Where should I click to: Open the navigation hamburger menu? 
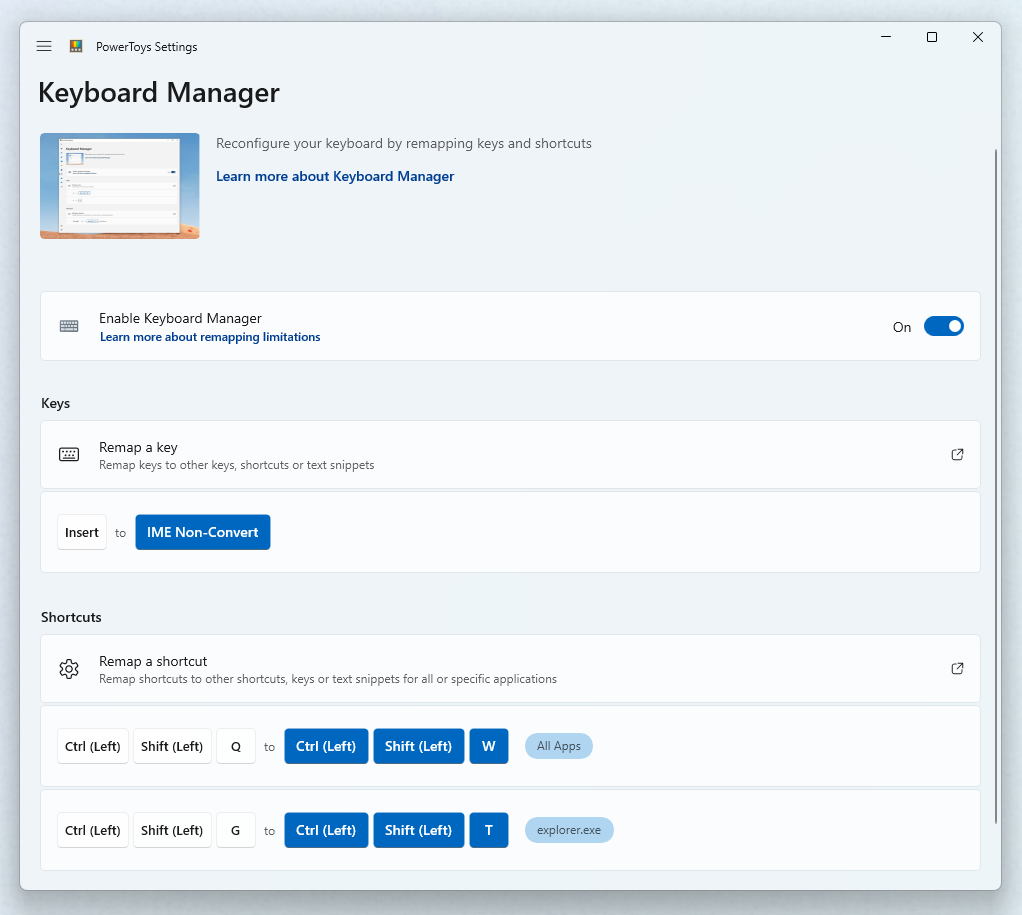click(43, 46)
